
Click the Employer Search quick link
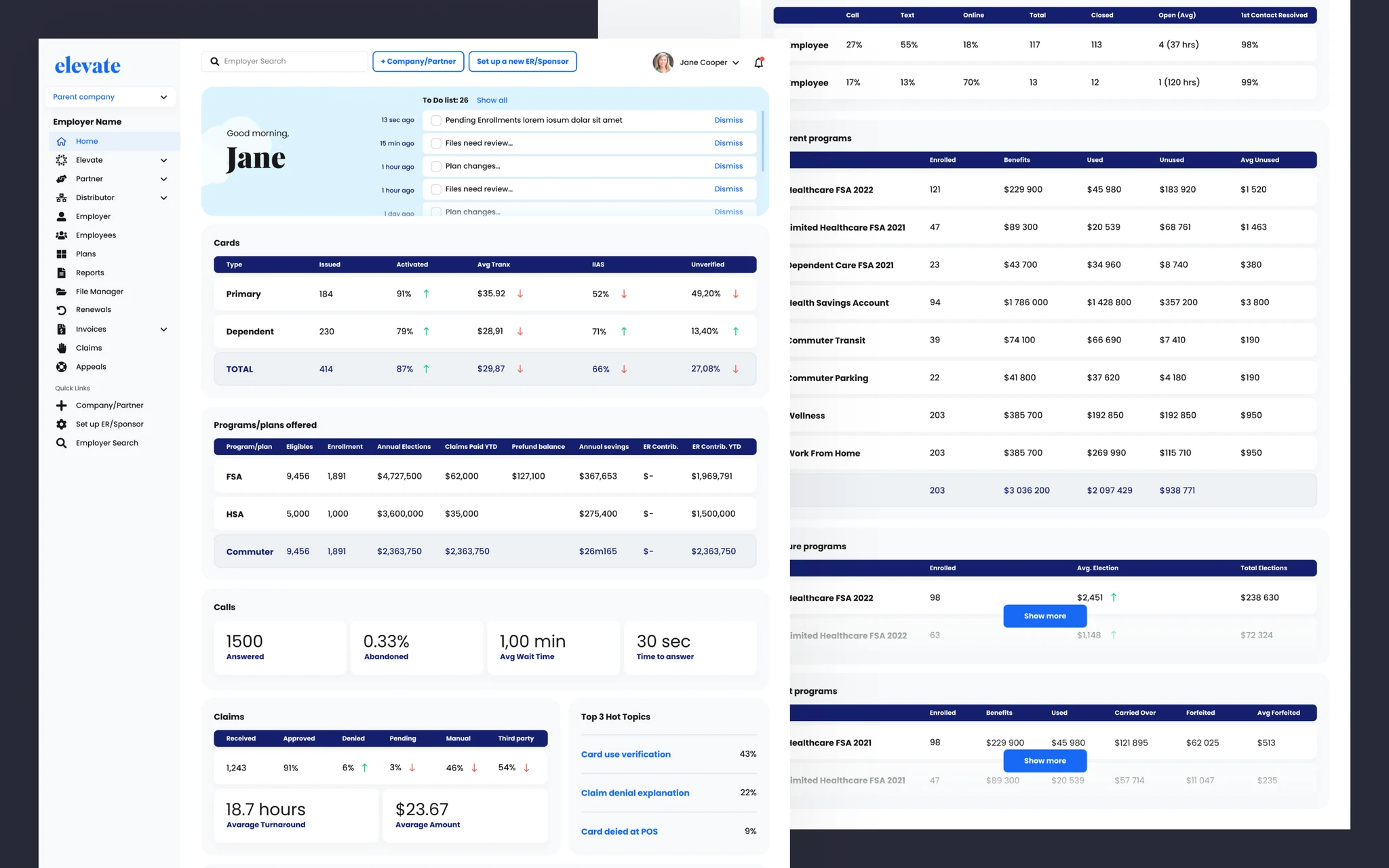tap(107, 443)
